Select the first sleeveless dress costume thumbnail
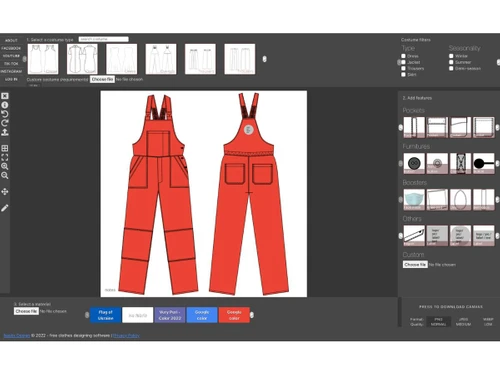 [x=43, y=59]
